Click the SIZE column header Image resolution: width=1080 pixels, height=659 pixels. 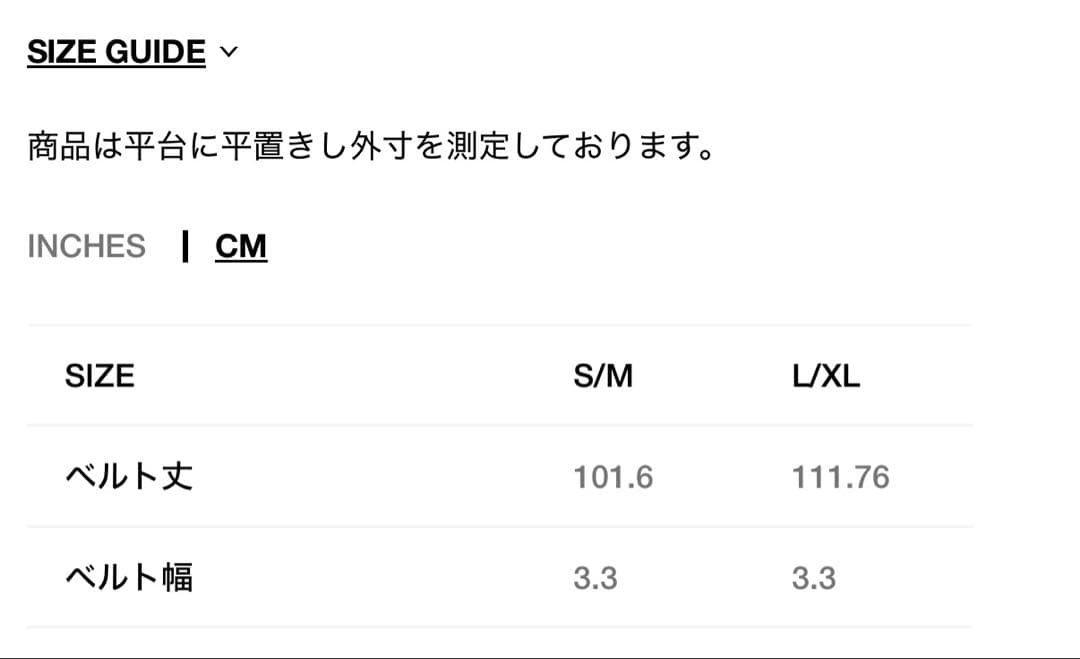99,376
